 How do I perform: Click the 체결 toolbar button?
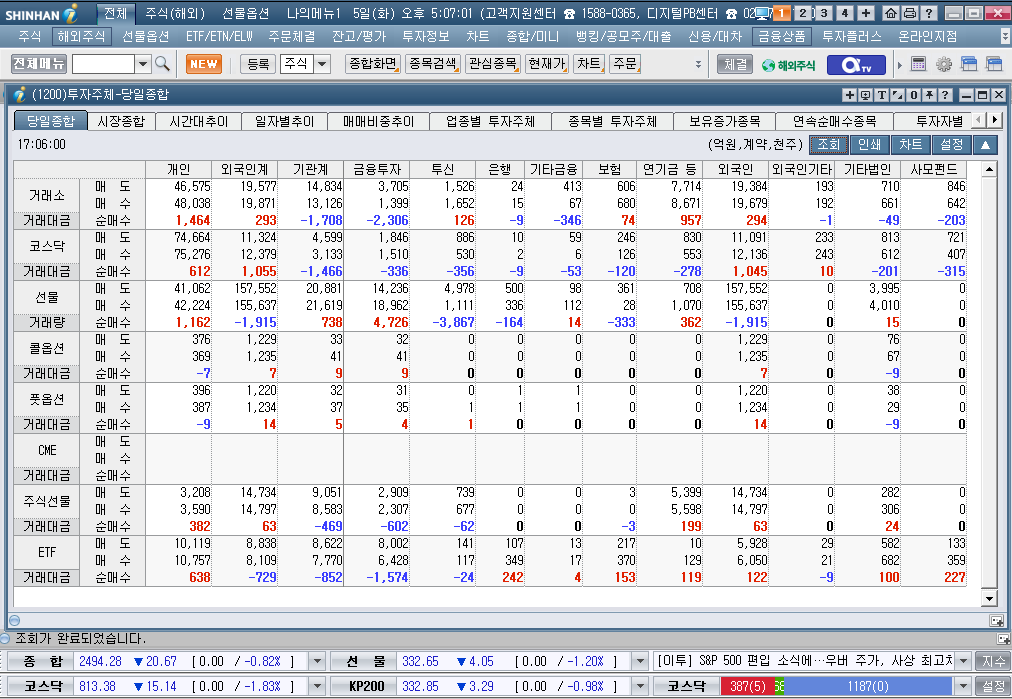click(735, 64)
